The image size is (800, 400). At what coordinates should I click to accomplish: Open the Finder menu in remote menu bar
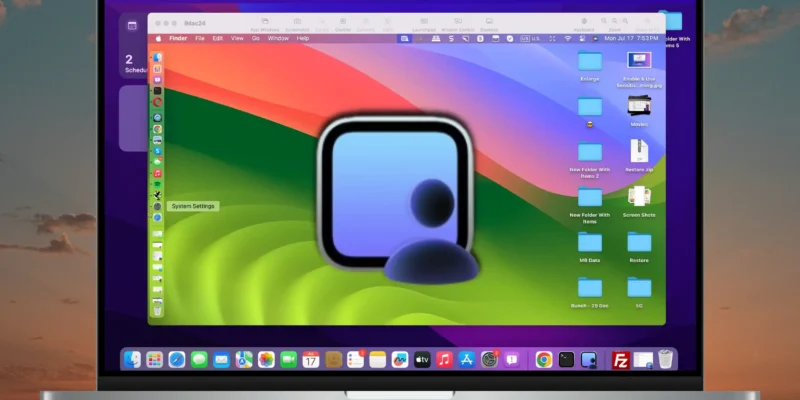178,38
